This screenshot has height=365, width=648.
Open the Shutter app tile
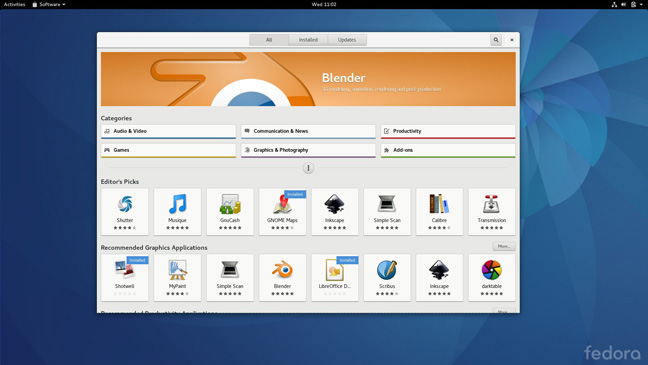click(x=125, y=212)
